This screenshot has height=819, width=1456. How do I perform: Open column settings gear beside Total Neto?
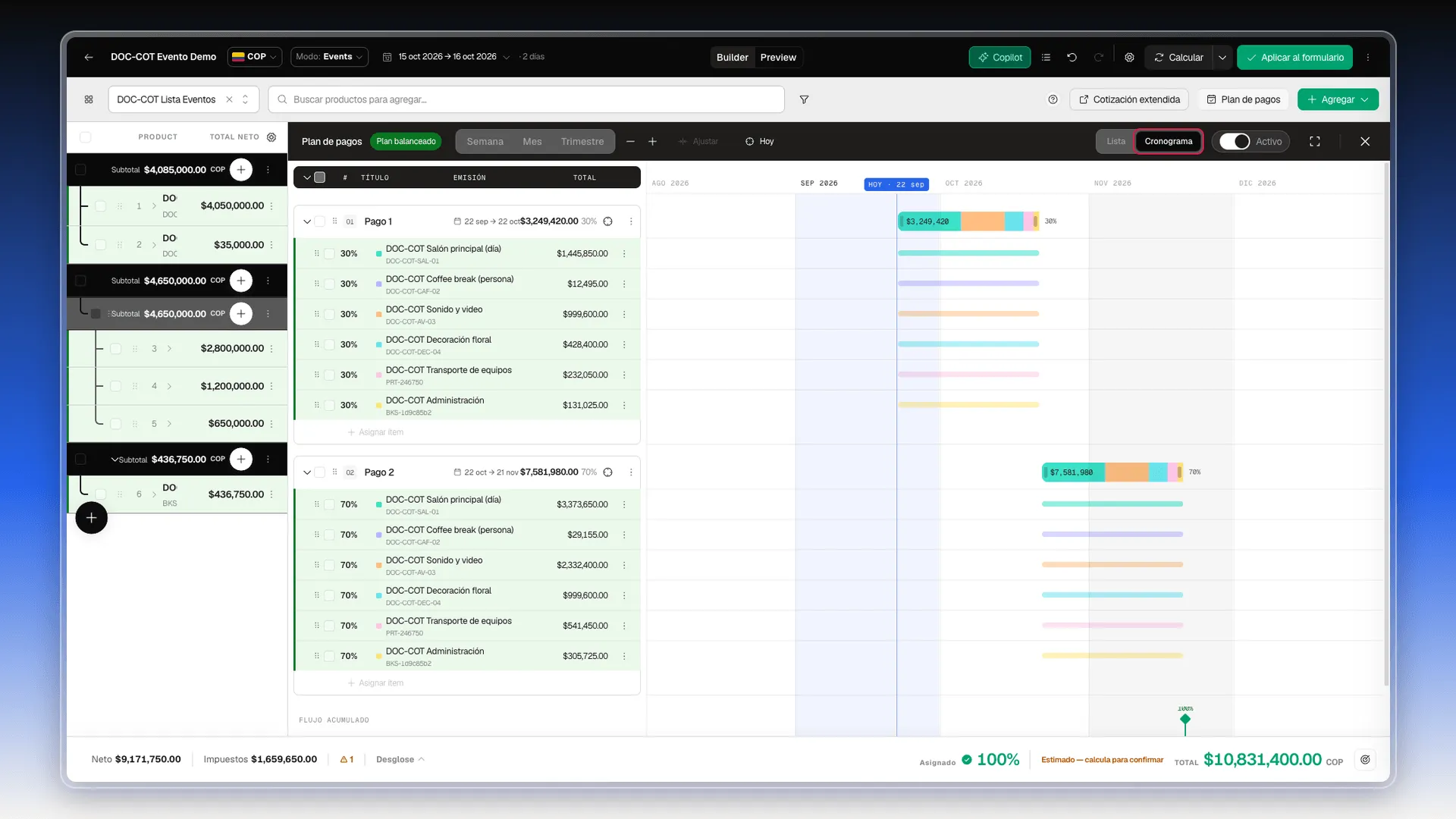click(271, 137)
